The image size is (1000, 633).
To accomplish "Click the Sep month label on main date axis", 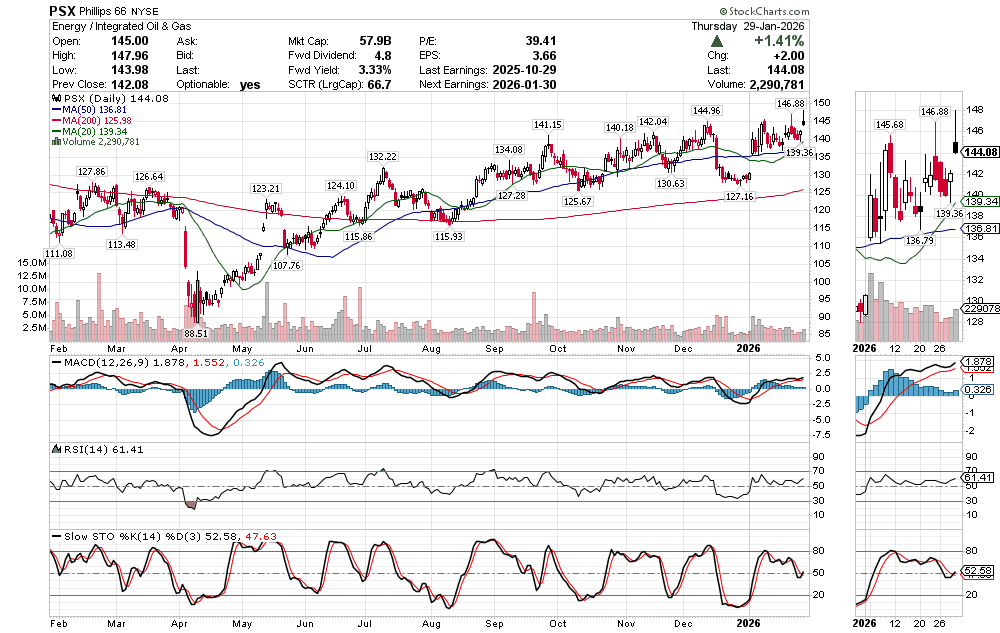I will pos(496,349).
